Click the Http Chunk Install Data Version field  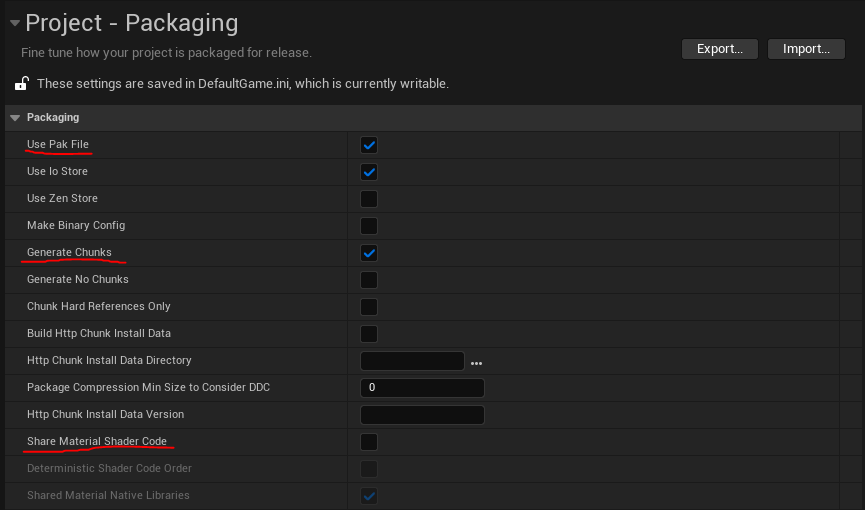(x=422, y=415)
